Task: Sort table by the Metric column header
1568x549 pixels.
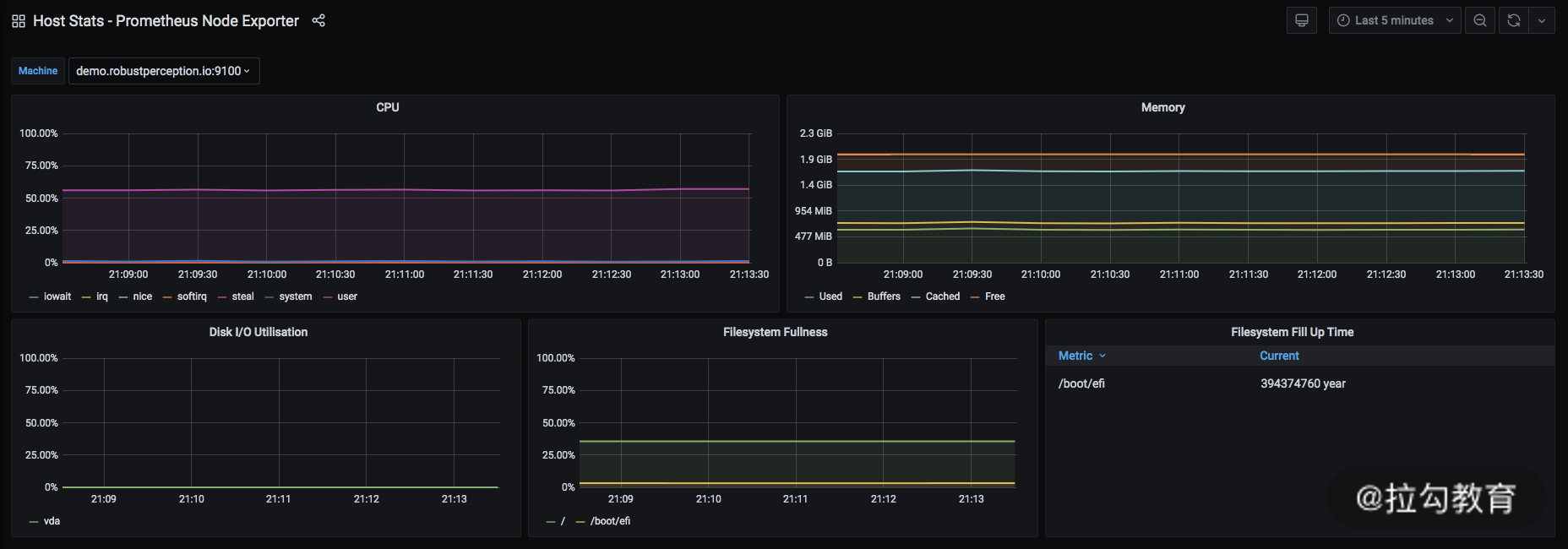Action: [1075, 356]
